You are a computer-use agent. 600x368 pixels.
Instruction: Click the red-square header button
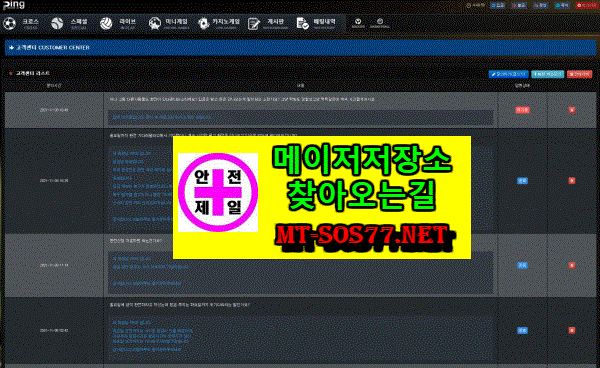tap(519, 5)
